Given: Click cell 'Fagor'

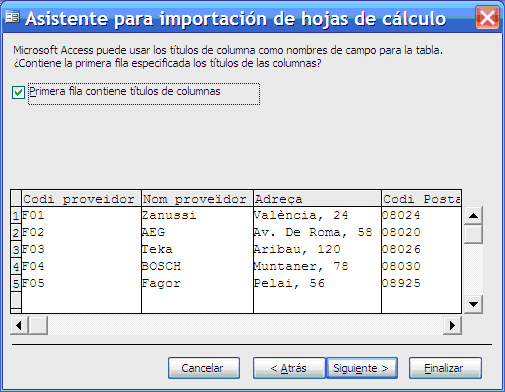Looking at the screenshot, I should coord(197,283).
